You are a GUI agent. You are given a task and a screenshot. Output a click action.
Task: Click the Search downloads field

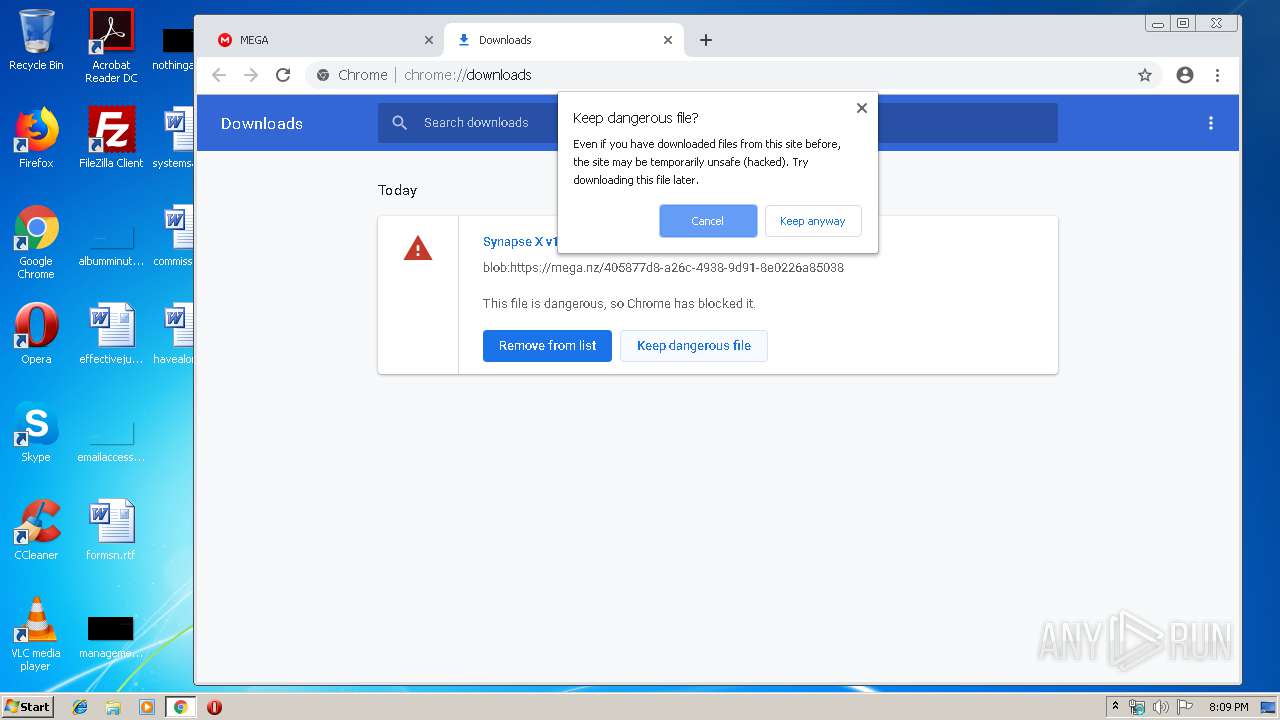coord(717,123)
